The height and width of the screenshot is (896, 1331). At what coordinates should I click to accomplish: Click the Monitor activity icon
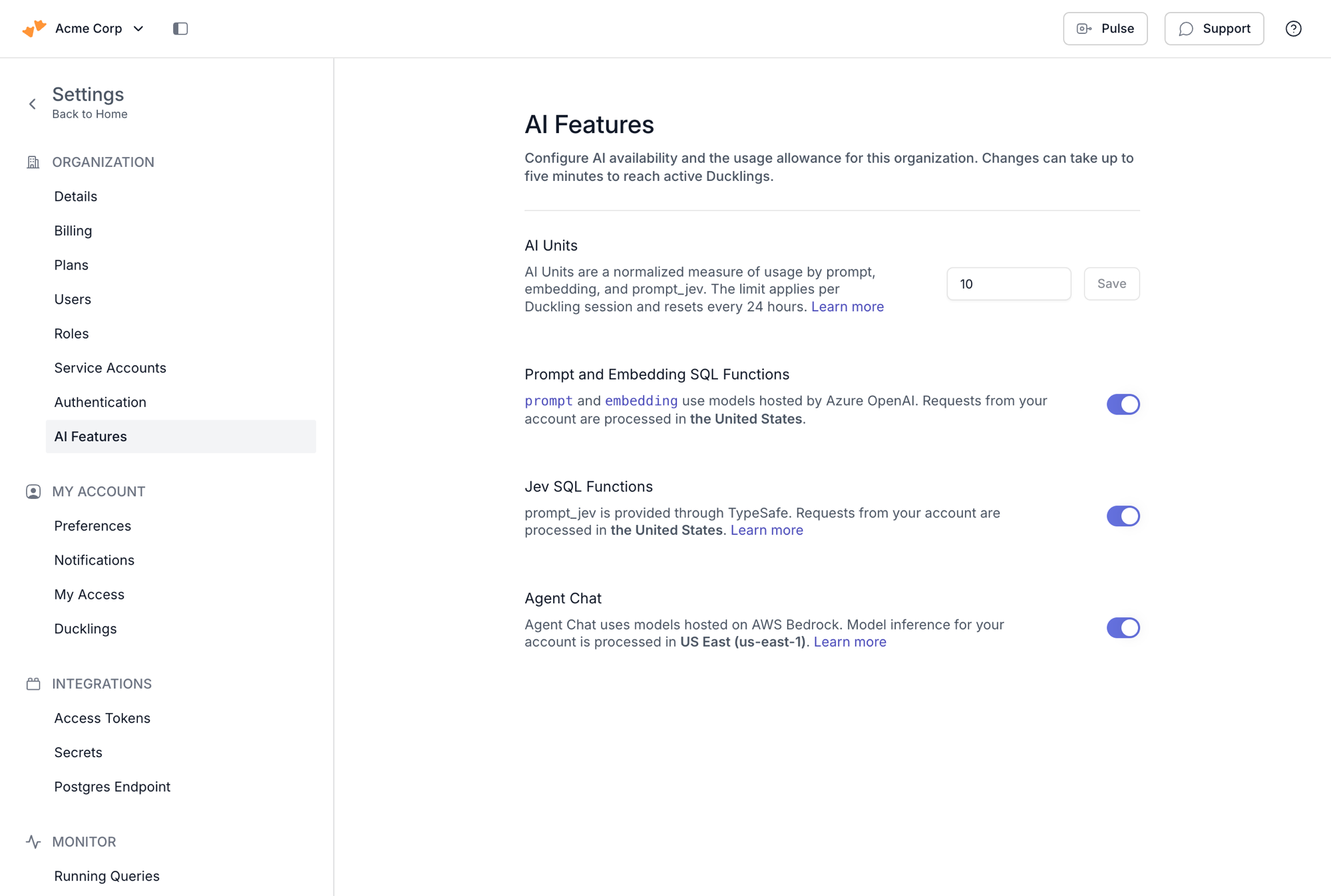(x=33, y=841)
